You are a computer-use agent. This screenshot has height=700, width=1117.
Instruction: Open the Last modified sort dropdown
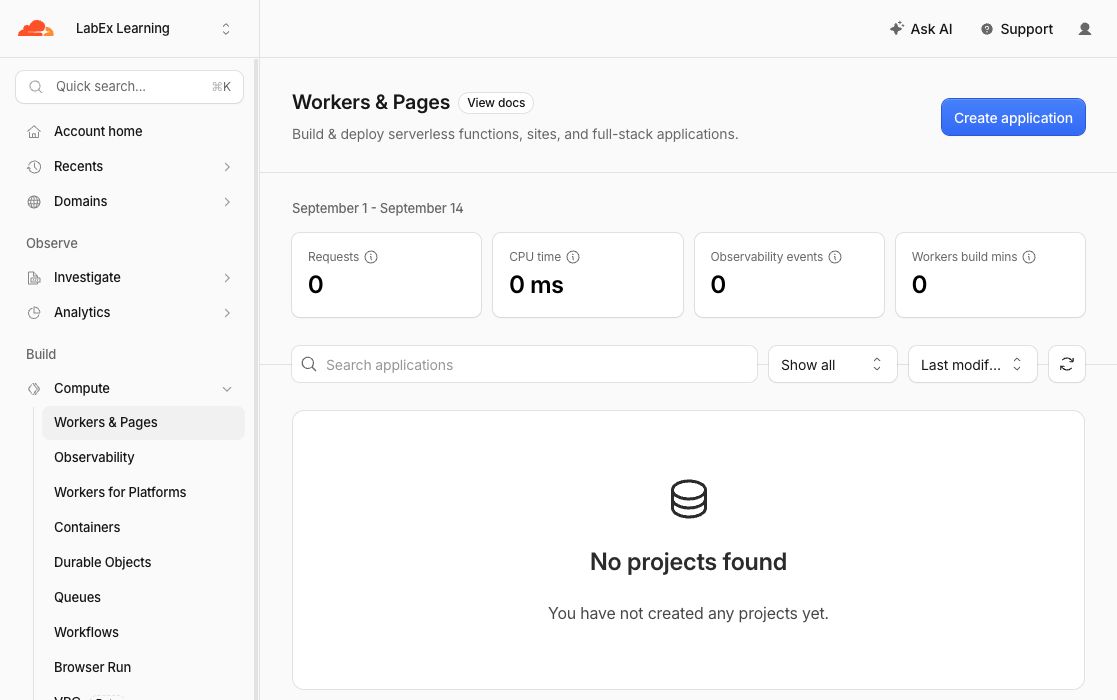pos(972,365)
